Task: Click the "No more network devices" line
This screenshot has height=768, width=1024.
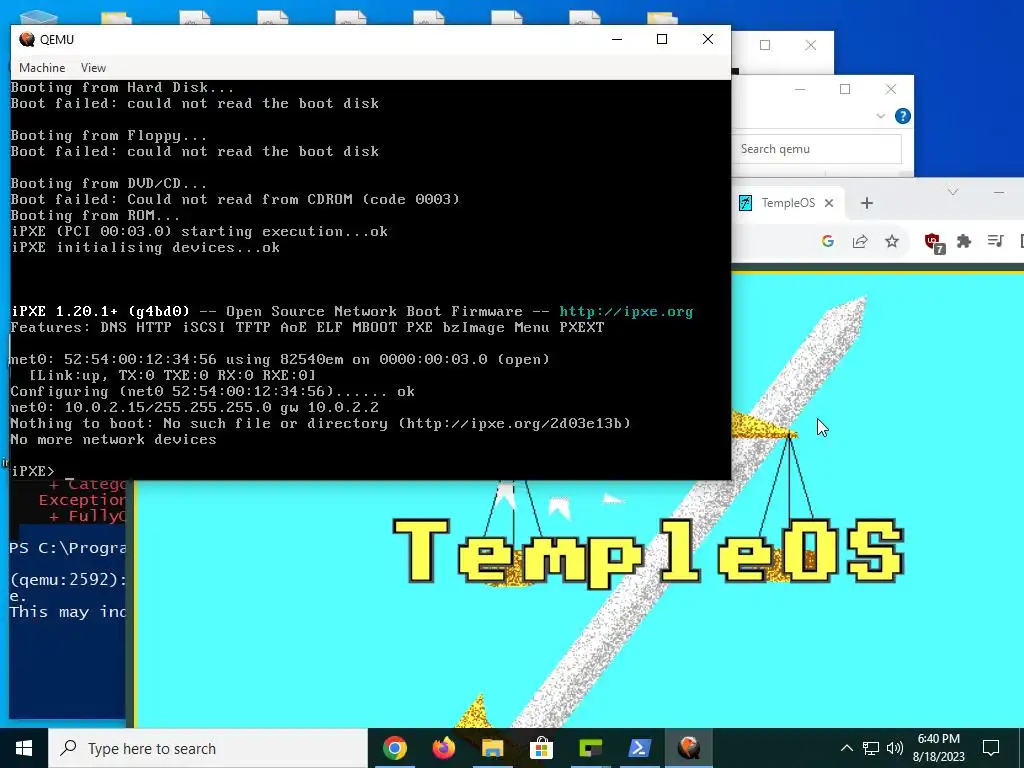Action: click(114, 439)
